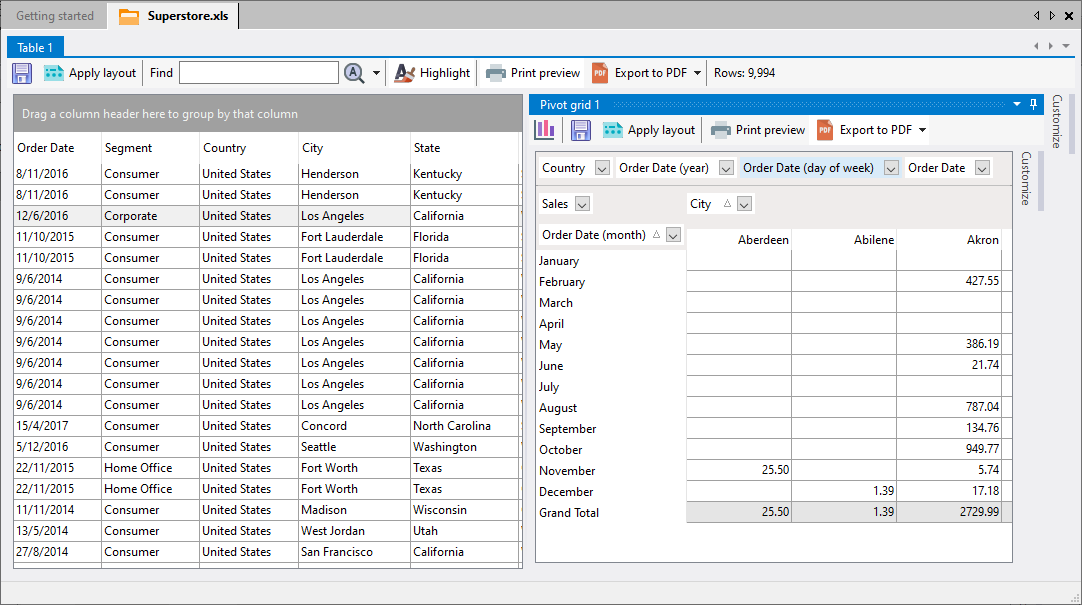Open search options arrow beside the magnifier
The height and width of the screenshot is (605, 1082).
377,73
